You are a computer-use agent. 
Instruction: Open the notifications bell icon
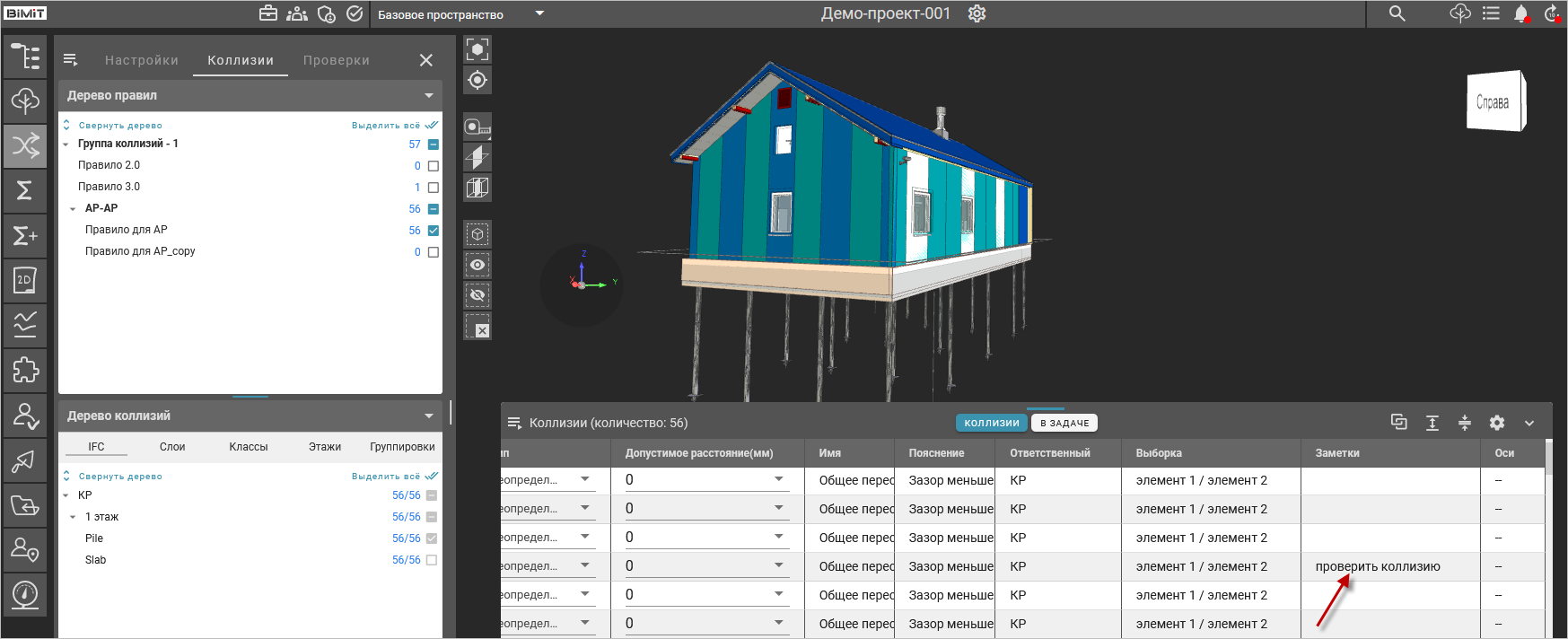pos(1520,13)
